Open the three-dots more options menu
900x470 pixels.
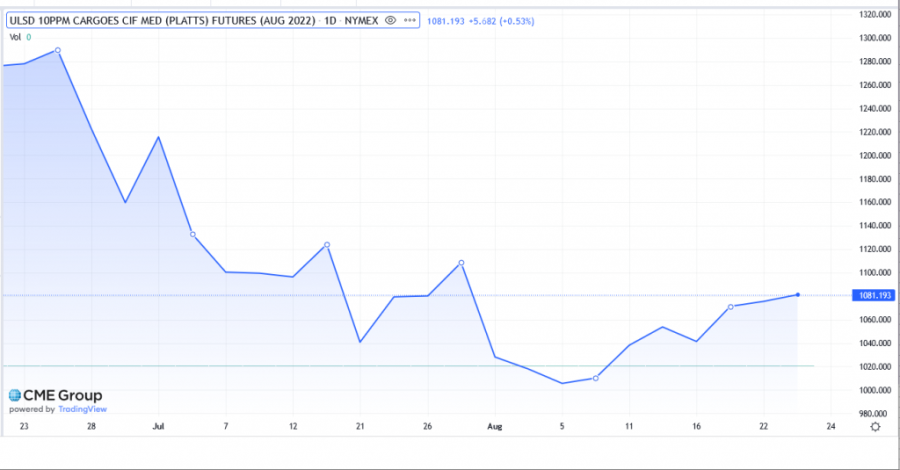(409, 19)
